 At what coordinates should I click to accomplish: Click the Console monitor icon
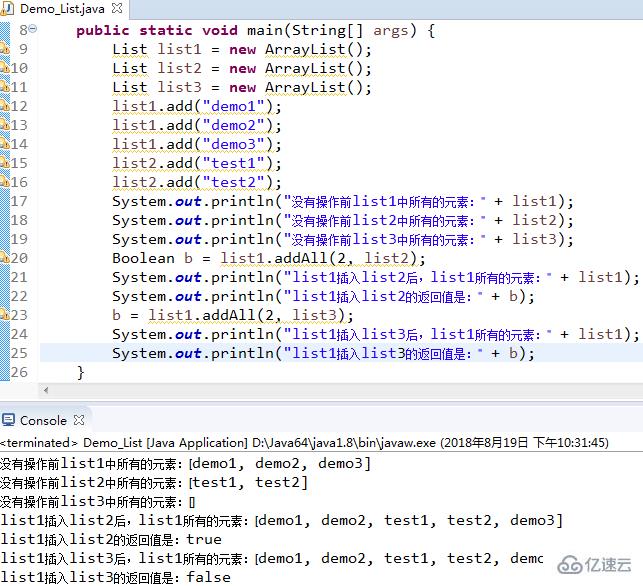(x=8, y=420)
